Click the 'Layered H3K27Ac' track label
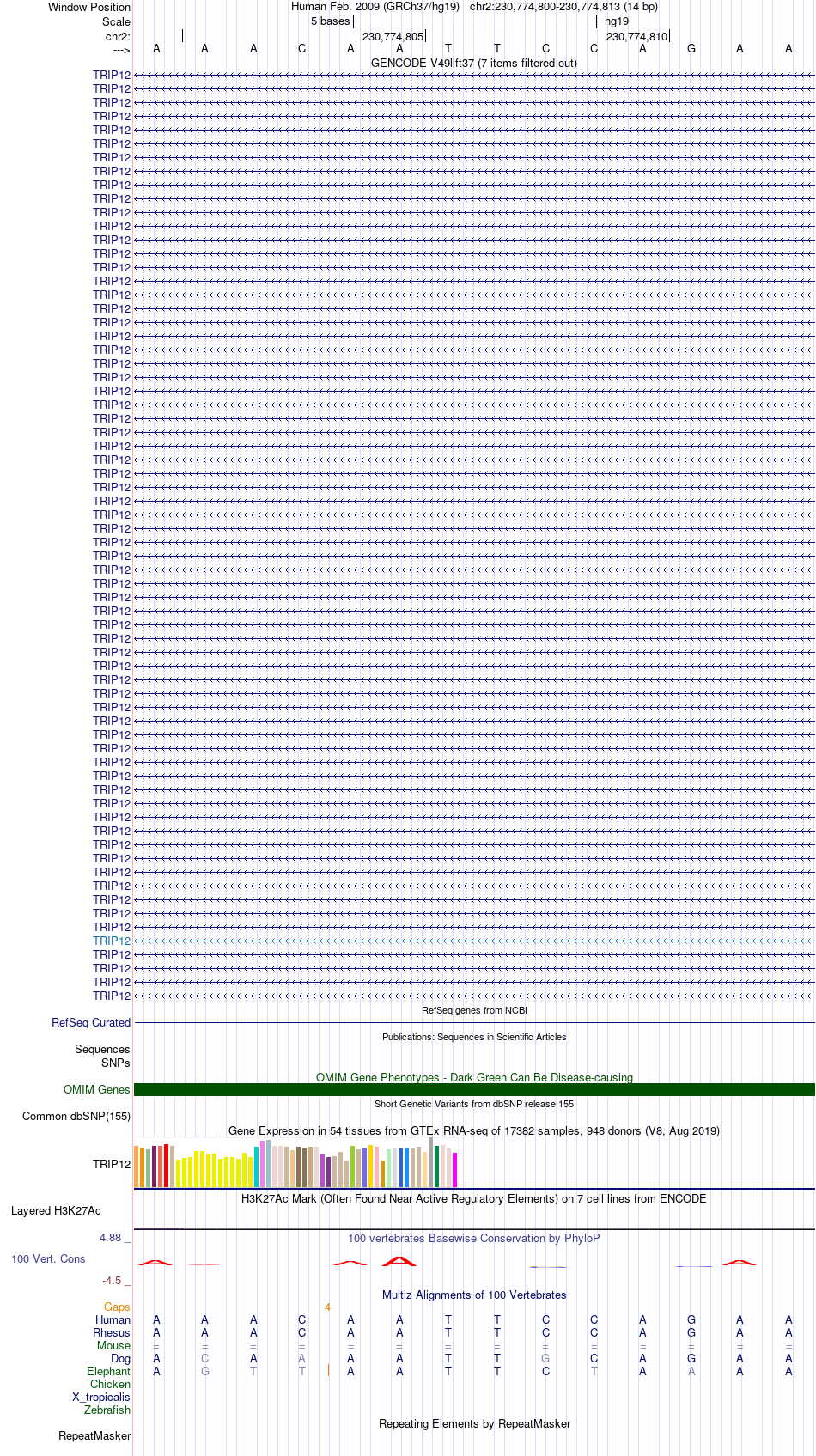 coord(56,1210)
